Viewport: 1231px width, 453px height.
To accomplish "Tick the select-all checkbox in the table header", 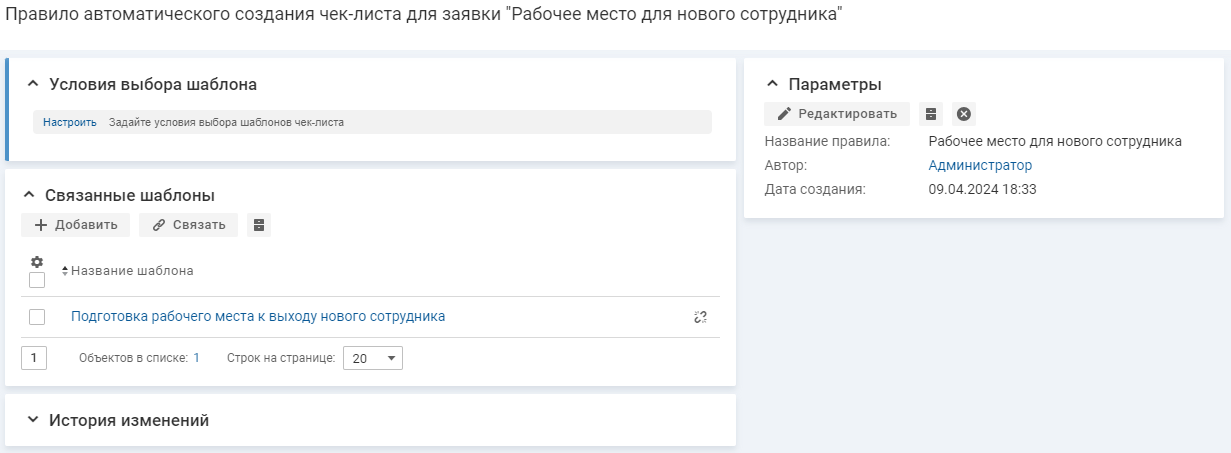I will click(x=37, y=280).
